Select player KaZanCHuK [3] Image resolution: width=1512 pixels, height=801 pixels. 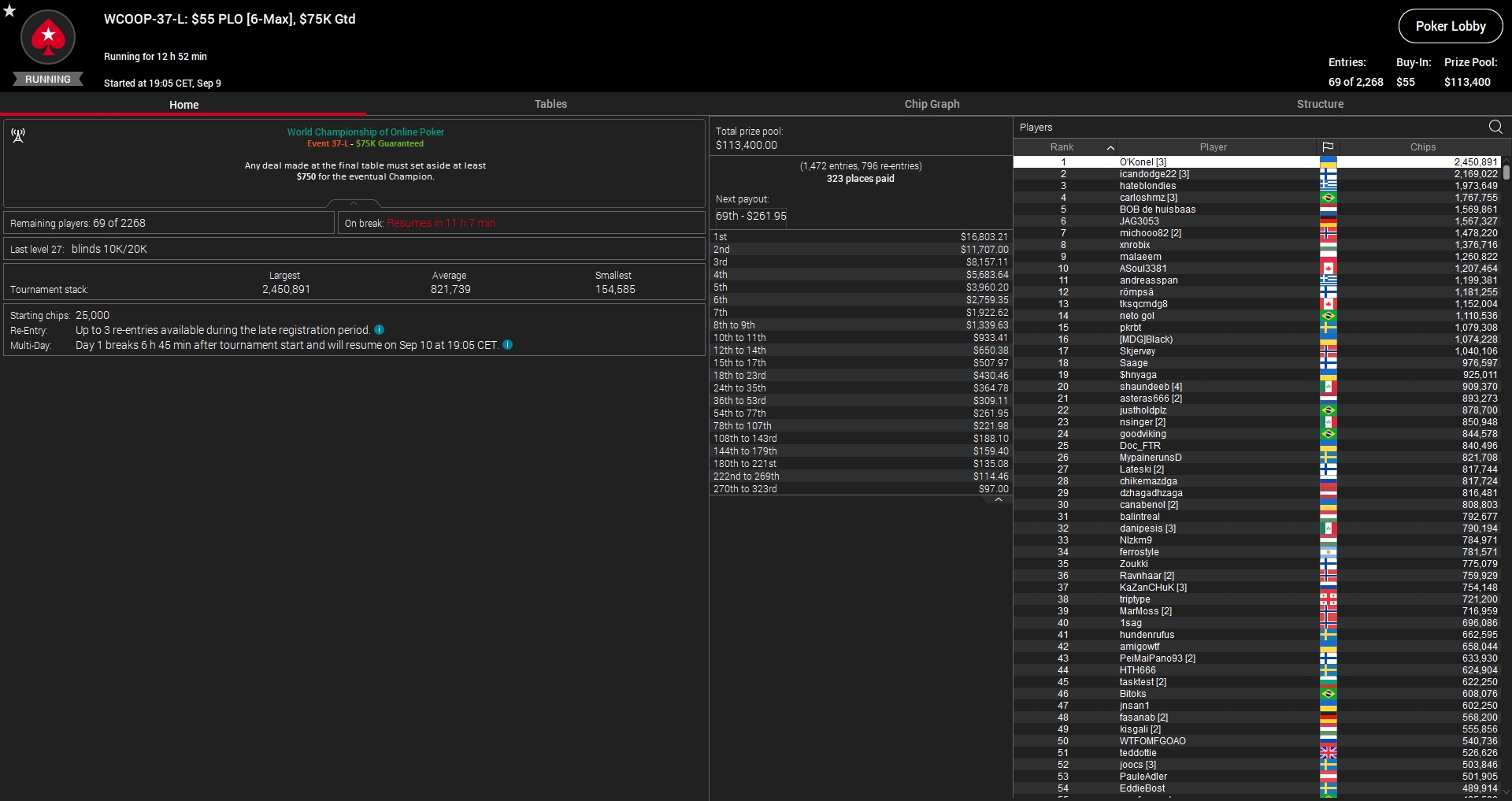[x=1258, y=588]
